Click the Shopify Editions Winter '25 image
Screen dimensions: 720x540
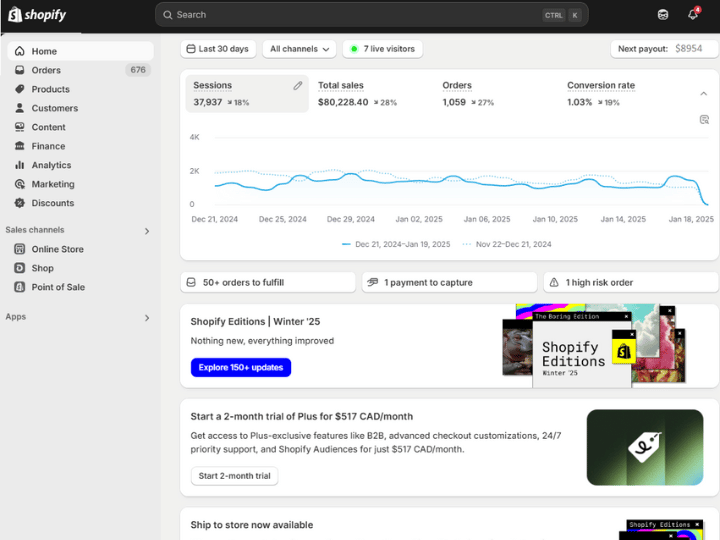point(594,346)
